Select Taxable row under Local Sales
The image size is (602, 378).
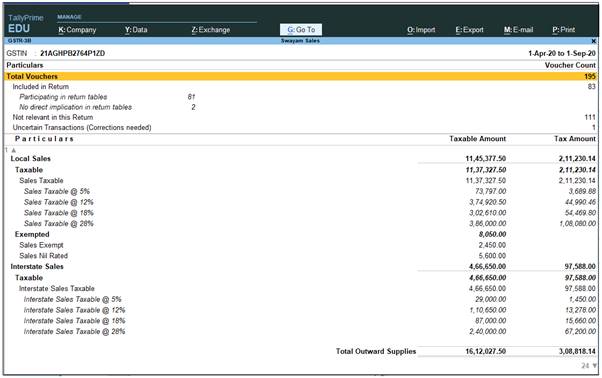(x=301, y=170)
